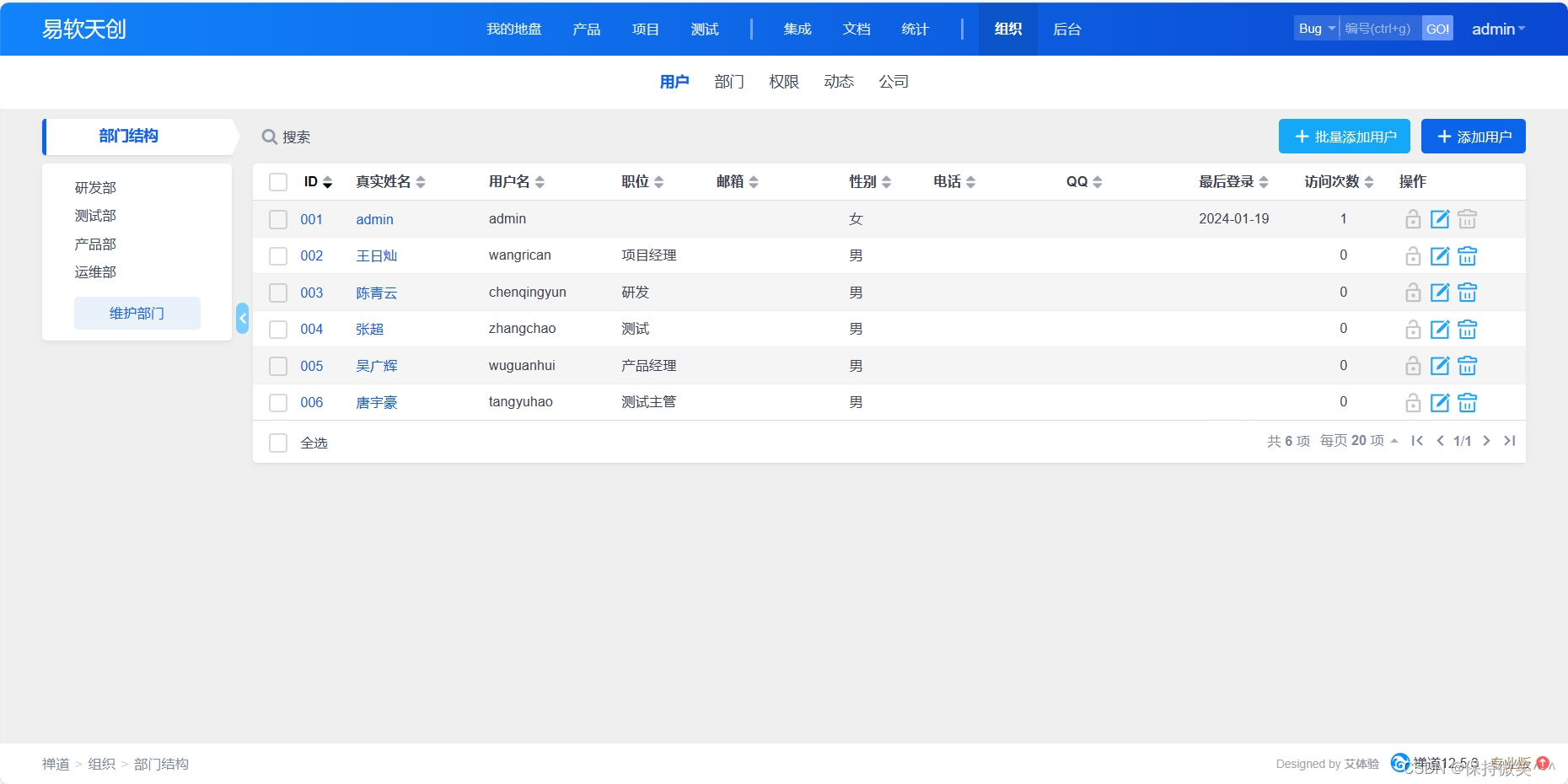Click the GO! button
The width and height of the screenshot is (1568, 784).
(1437, 29)
